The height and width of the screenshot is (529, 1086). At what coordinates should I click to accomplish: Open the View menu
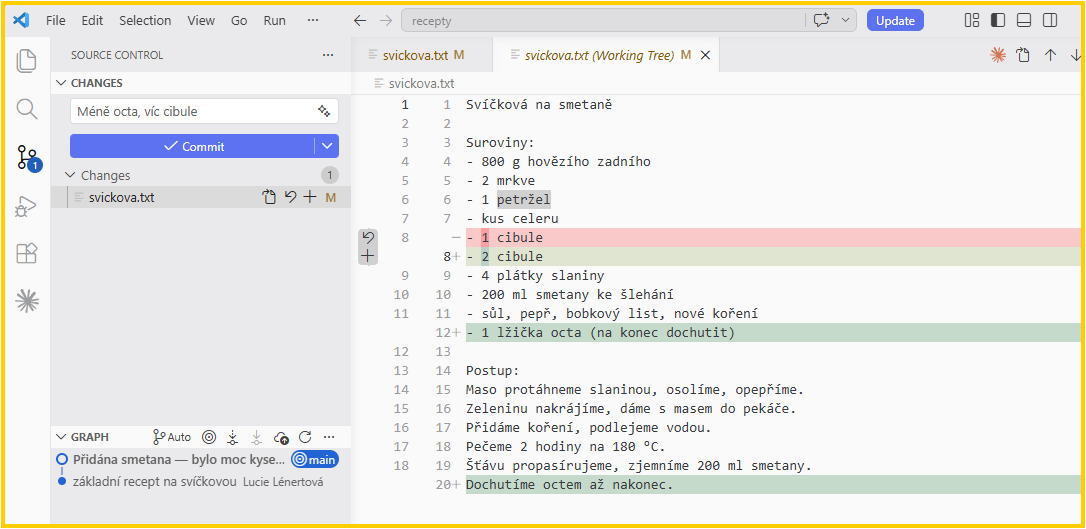point(201,21)
